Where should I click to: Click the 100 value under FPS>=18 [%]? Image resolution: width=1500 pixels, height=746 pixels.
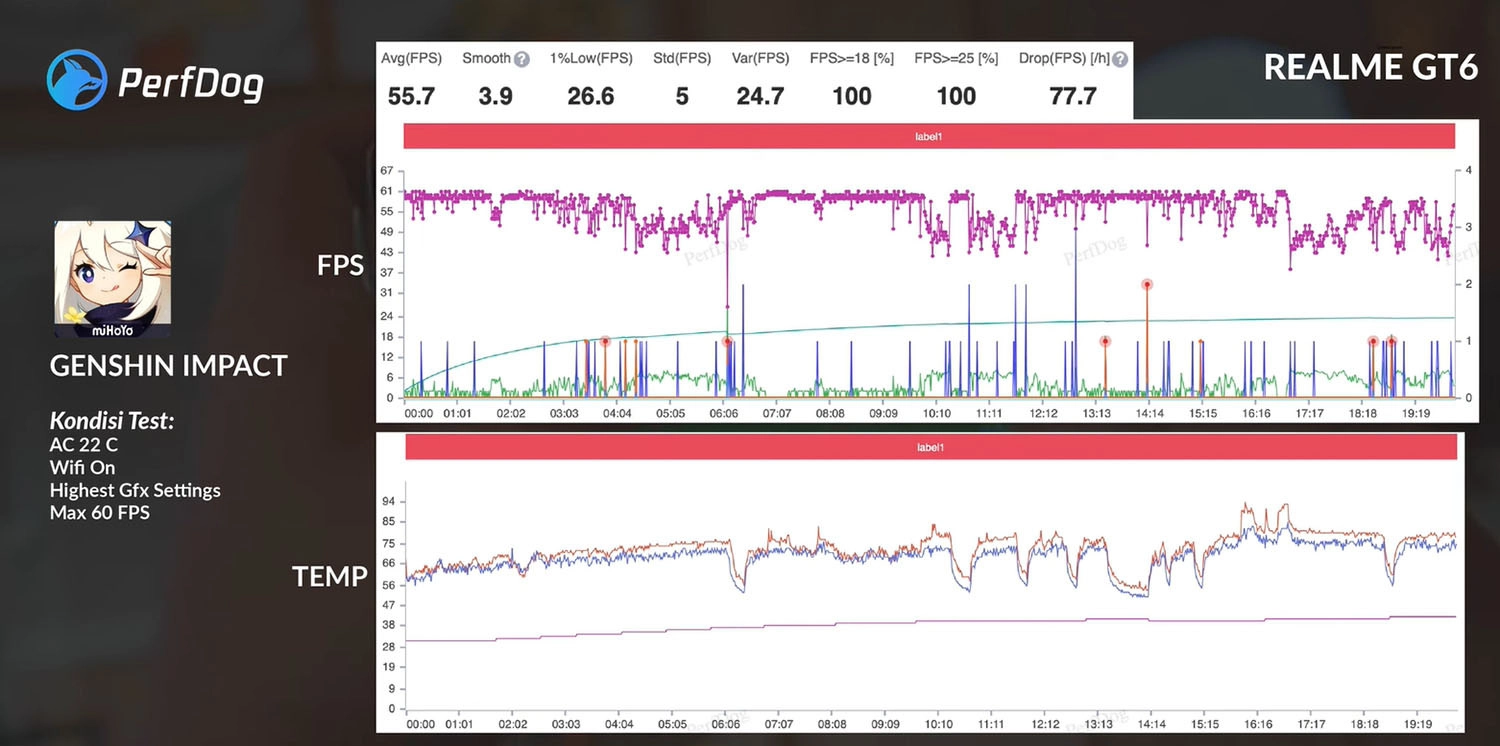point(852,96)
